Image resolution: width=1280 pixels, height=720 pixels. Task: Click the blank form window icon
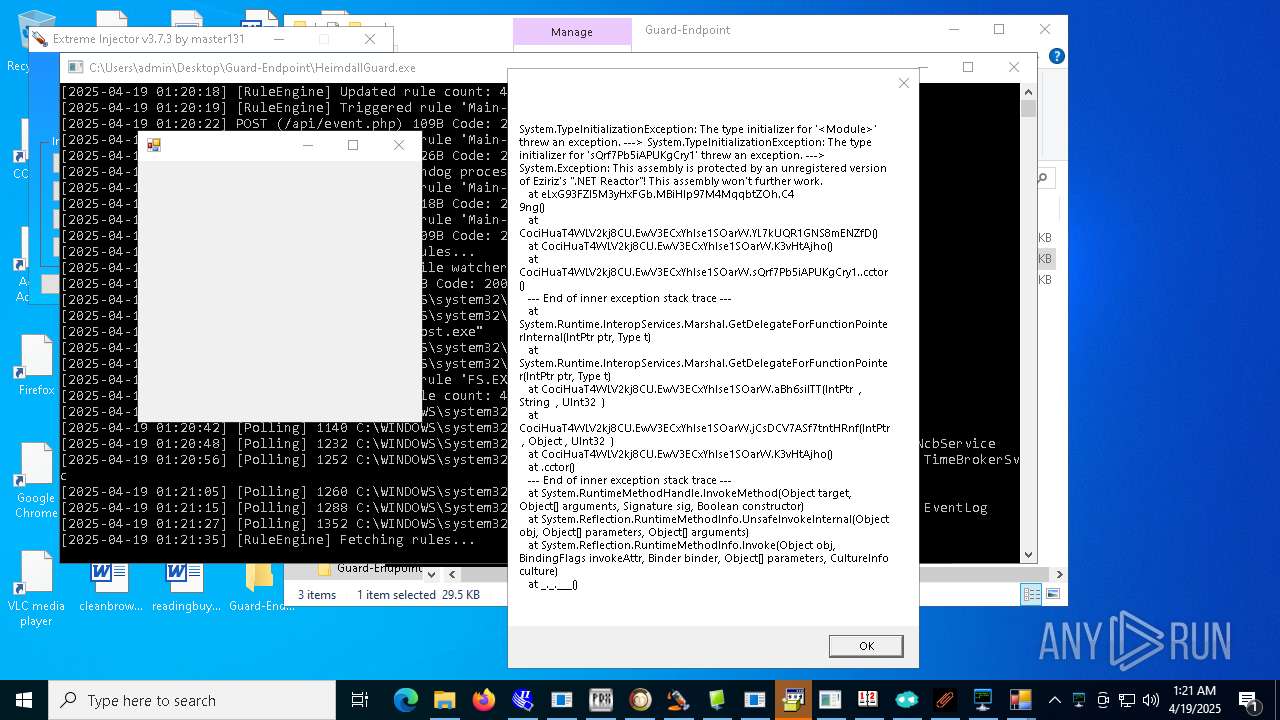pos(154,145)
